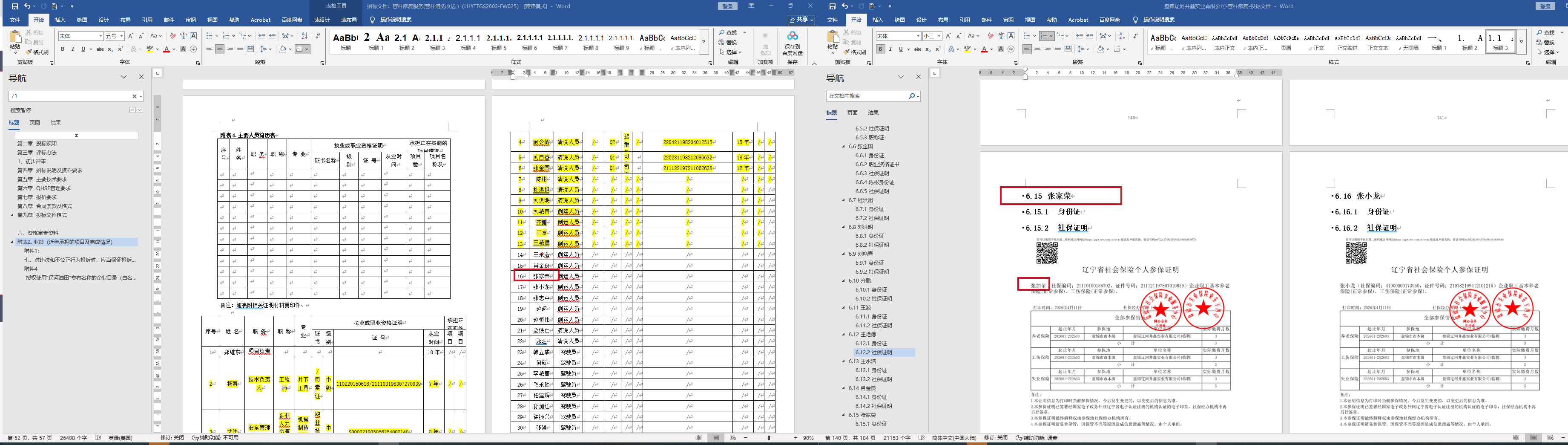Open font name dropdown in left window

coord(101,36)
